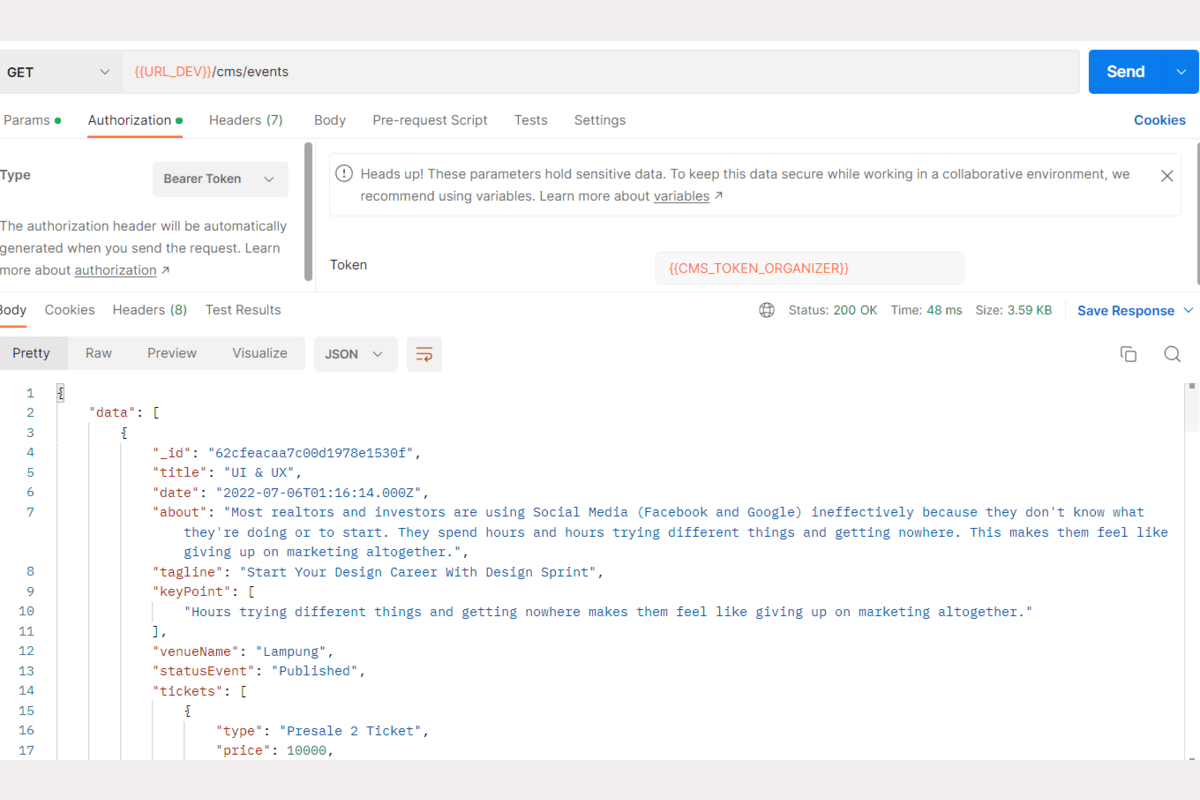Switch to the Pre-request Script tab
The image size is (1200, 800).
point(430,120)
